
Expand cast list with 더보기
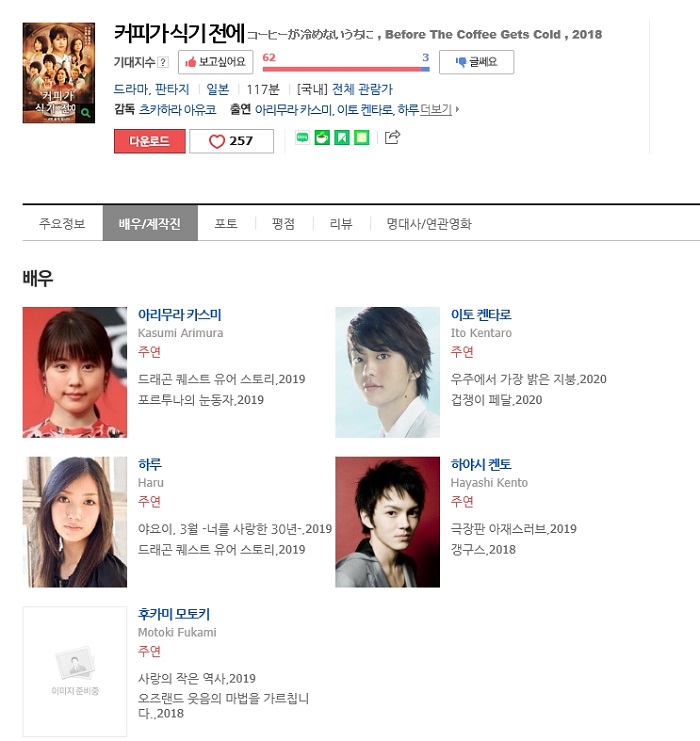pos(439,110)
